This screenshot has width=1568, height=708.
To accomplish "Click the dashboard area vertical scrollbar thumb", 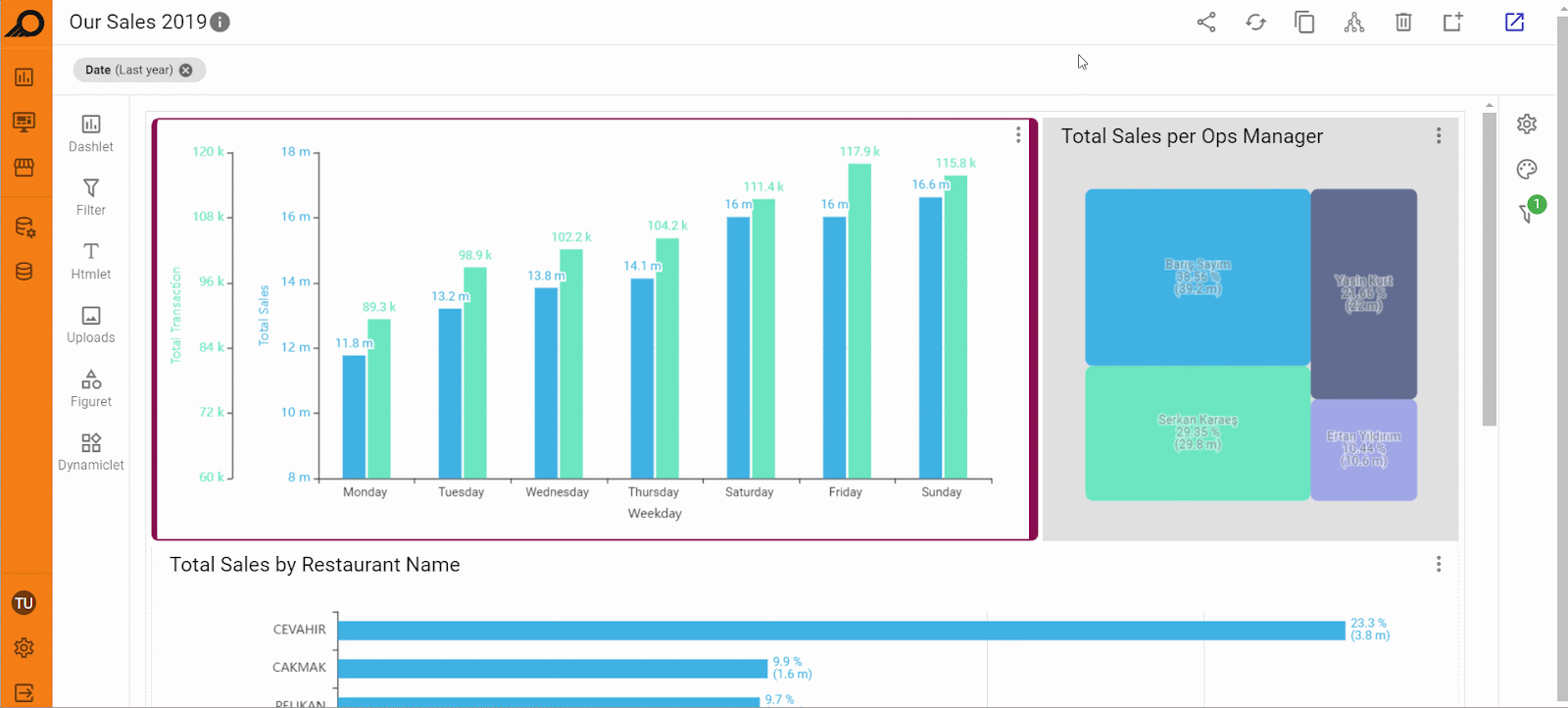I will point(1490,269).
